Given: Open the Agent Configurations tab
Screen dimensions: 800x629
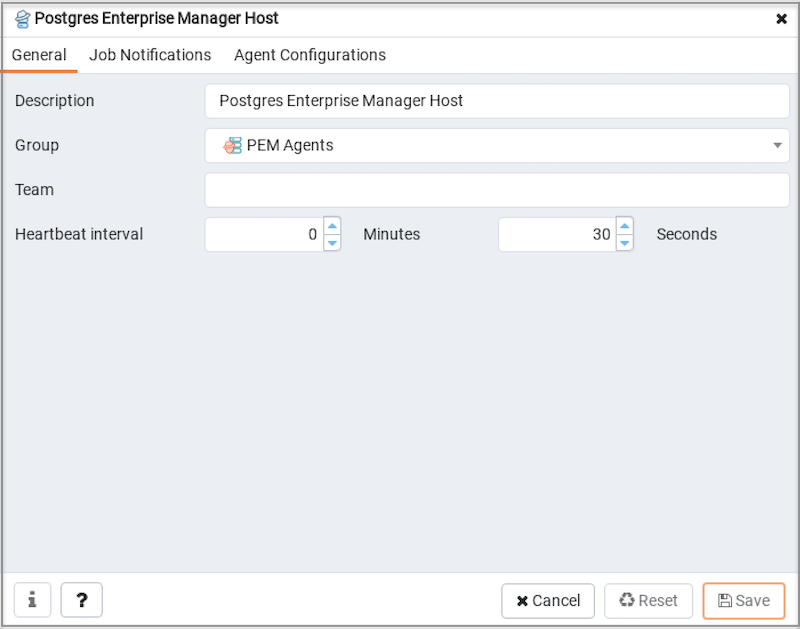Looking at the screenshot, I should 310,55.
